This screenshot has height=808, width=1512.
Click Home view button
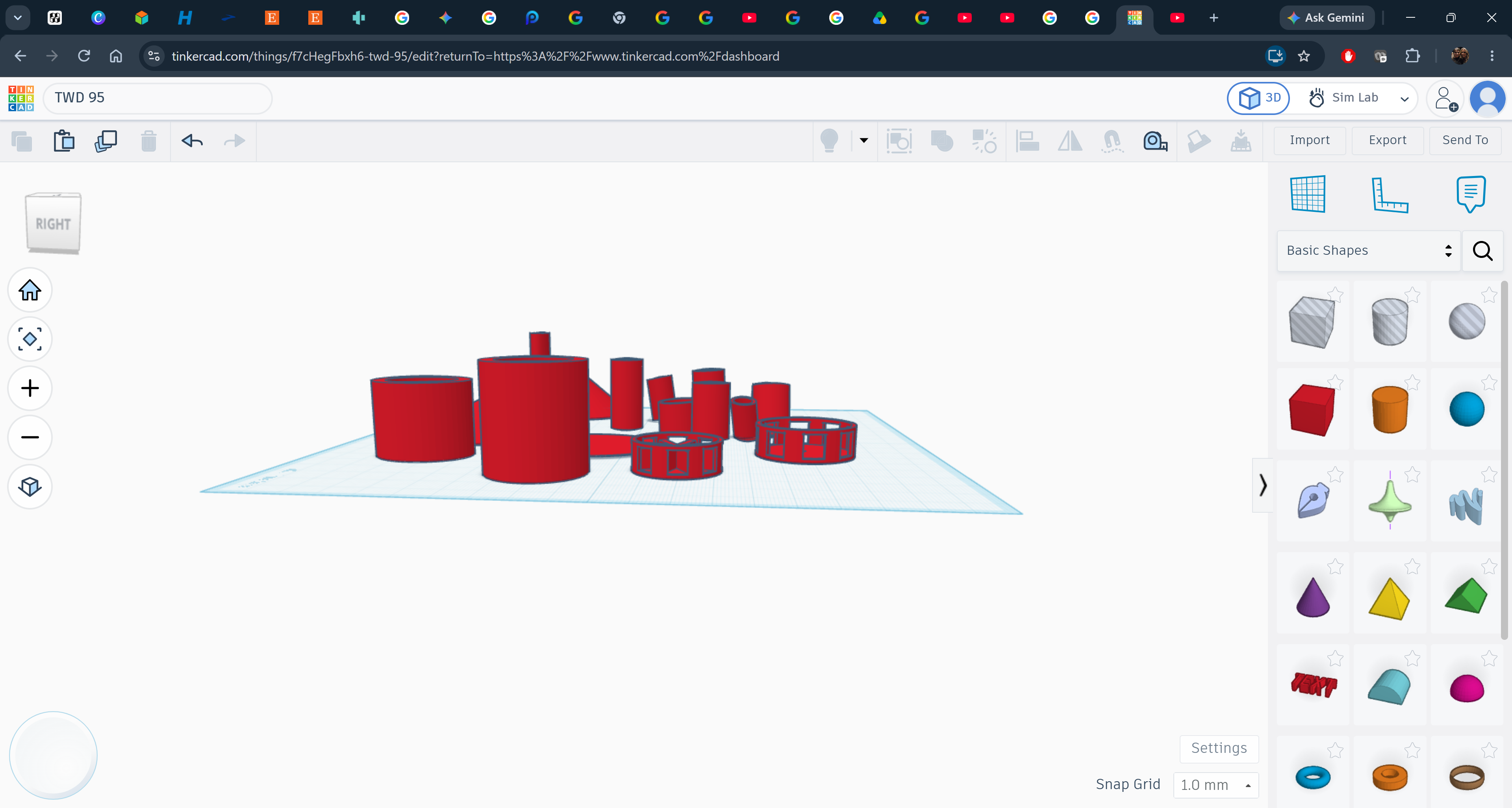click(30, 290)
